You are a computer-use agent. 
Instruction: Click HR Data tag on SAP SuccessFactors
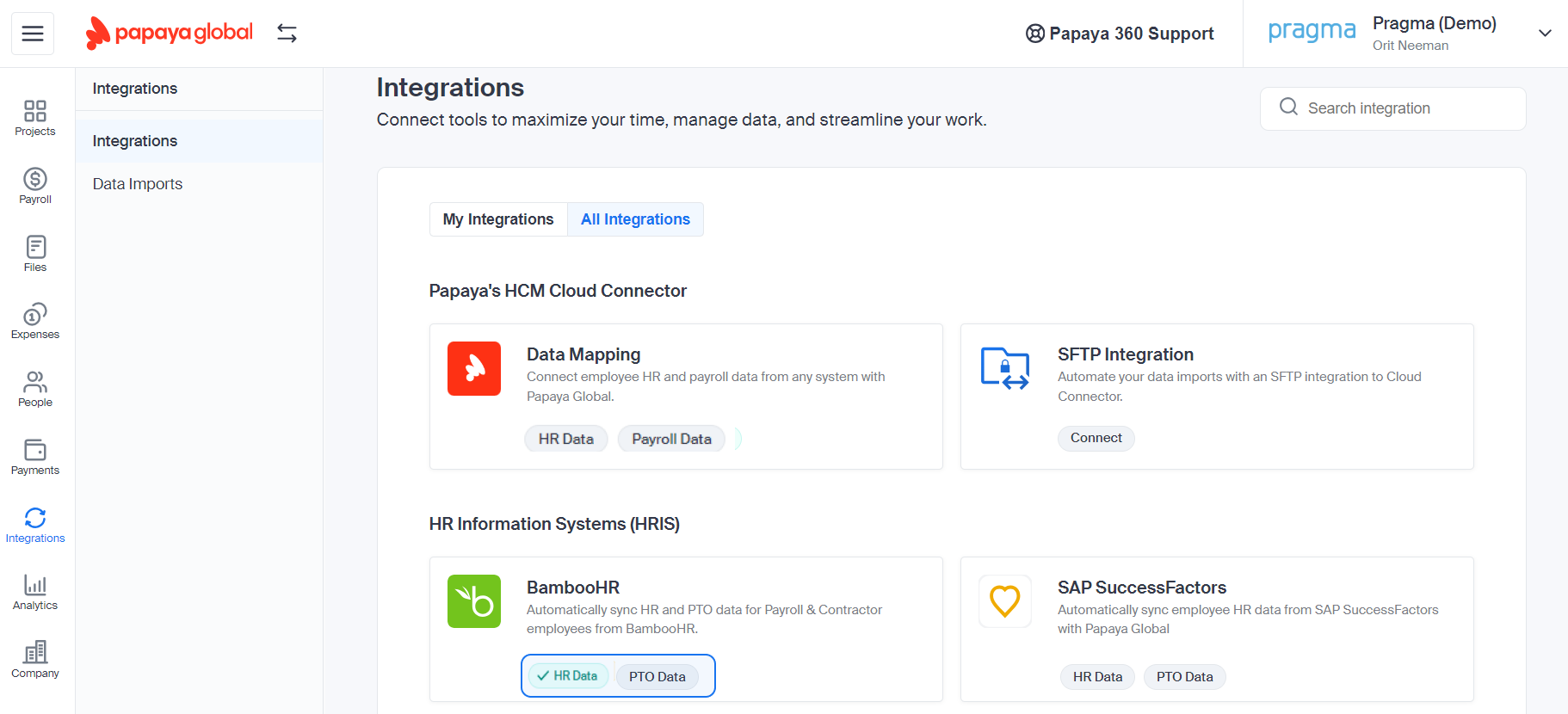[x=1097, y=677]
